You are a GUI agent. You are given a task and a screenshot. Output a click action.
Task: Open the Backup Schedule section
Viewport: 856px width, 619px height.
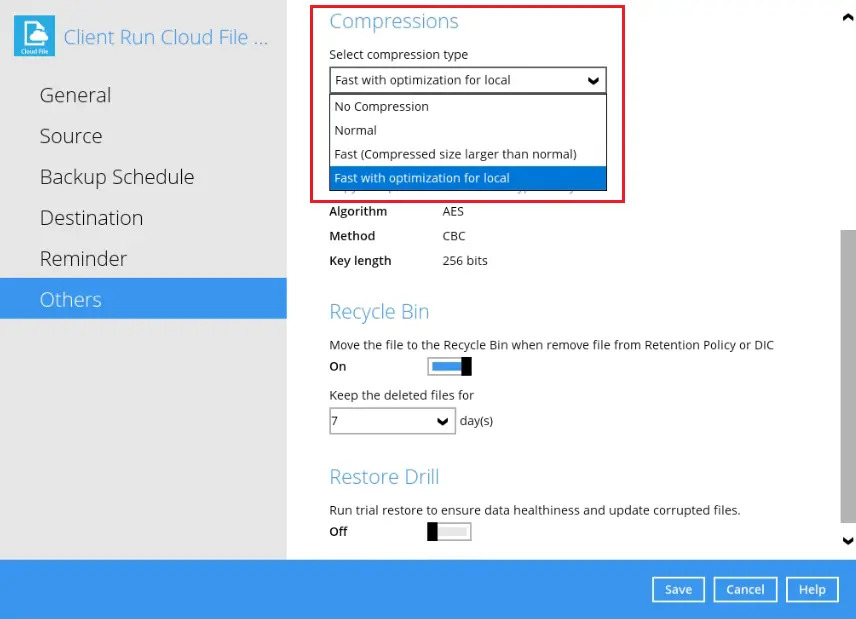click(x=117, y=177)
